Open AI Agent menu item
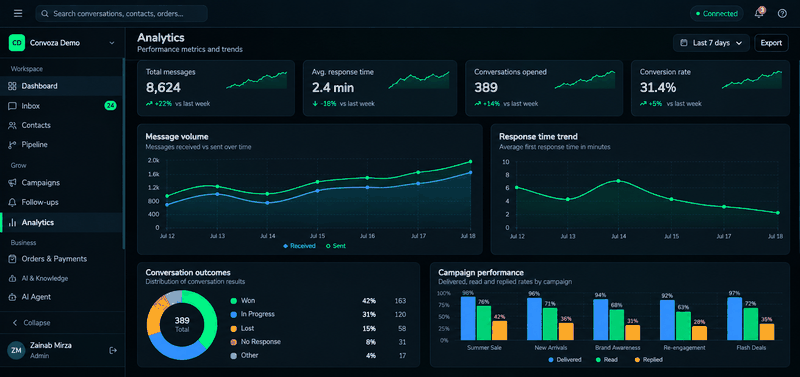 tap(61, 297)
